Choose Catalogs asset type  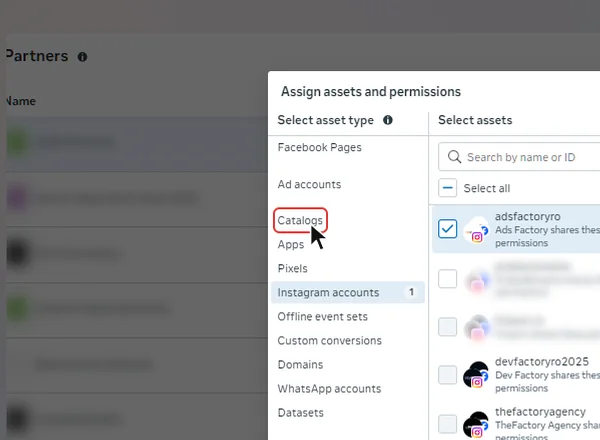[x=300, y=220]
